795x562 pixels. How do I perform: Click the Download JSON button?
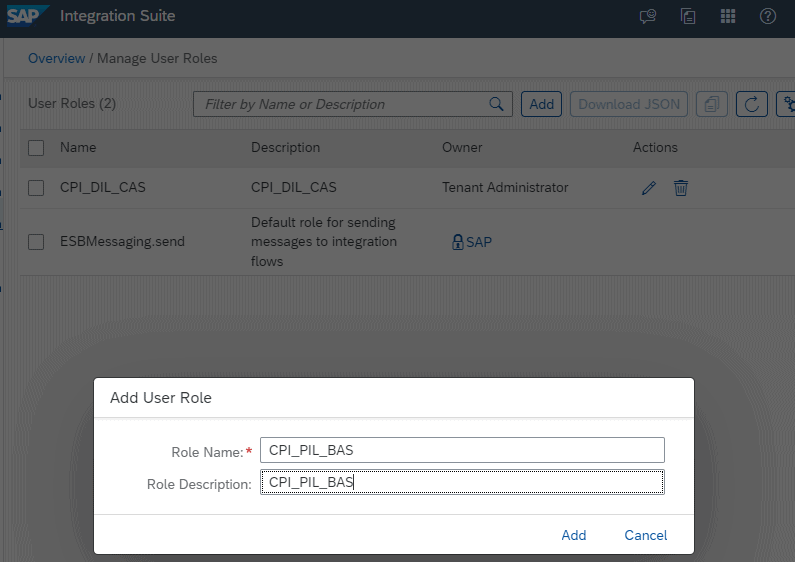629,104
